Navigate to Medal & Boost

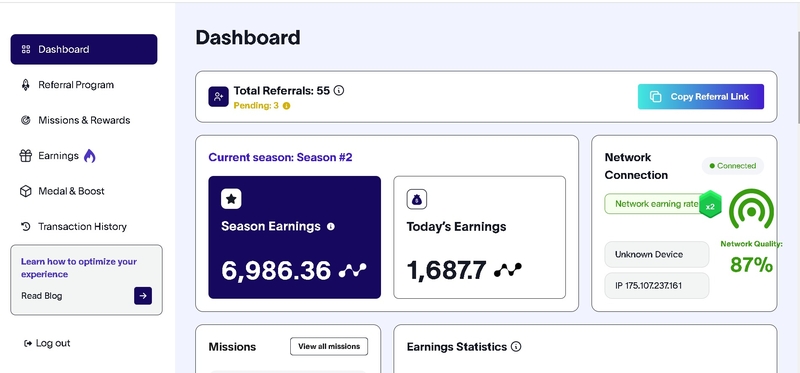(x=71, y=191)
